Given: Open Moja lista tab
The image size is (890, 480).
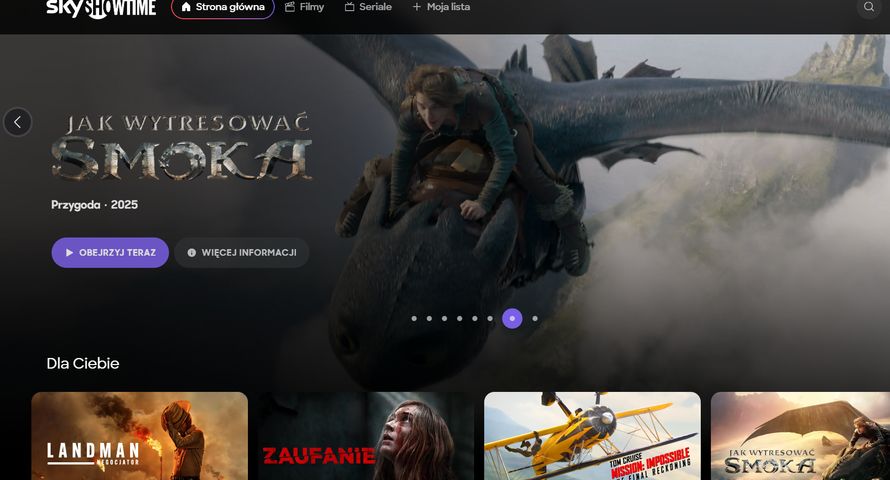Looking at the screenshot, I should [441, 7].
